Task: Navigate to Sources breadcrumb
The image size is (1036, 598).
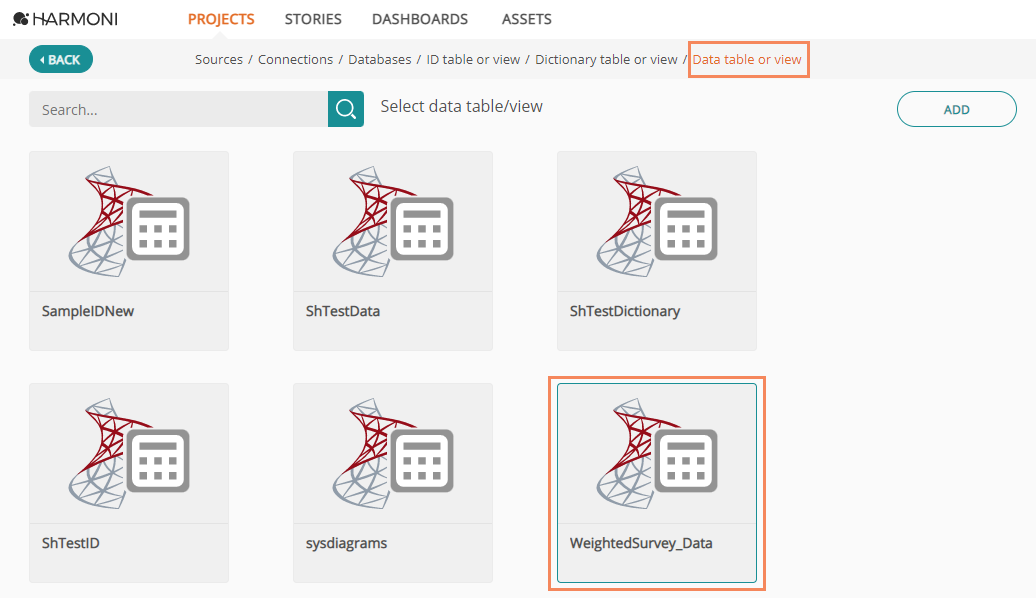Action: 219,59
